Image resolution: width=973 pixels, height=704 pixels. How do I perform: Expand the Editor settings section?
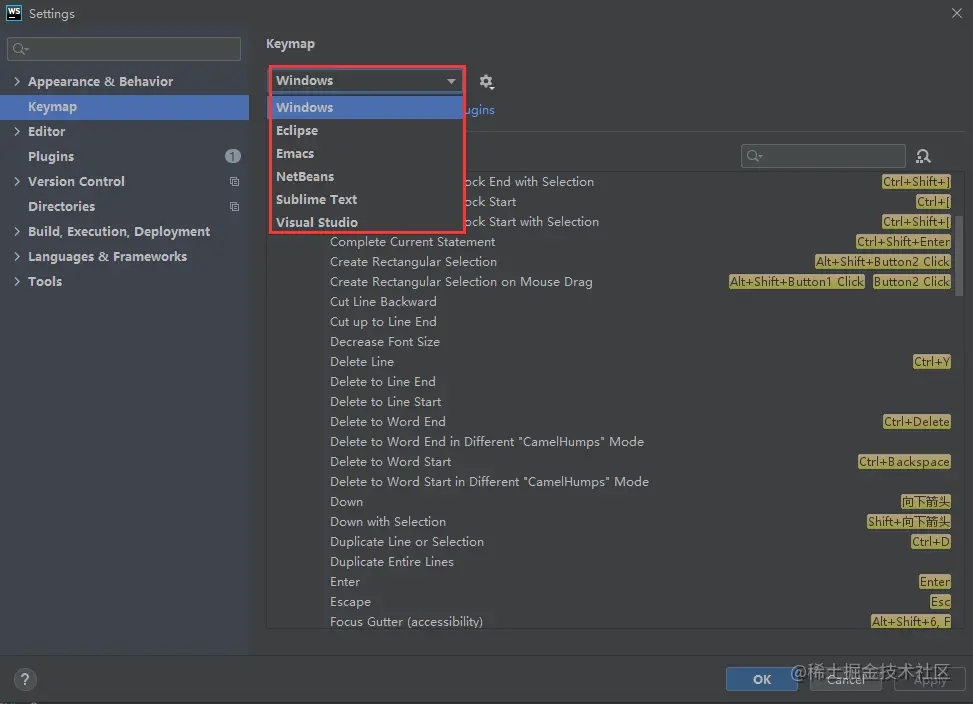17,131
